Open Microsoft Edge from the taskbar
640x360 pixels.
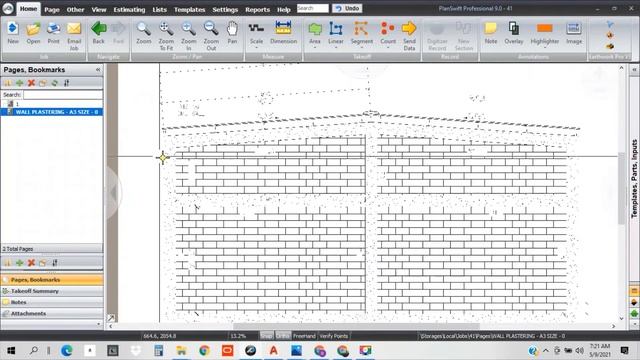[x=67, y=350]
